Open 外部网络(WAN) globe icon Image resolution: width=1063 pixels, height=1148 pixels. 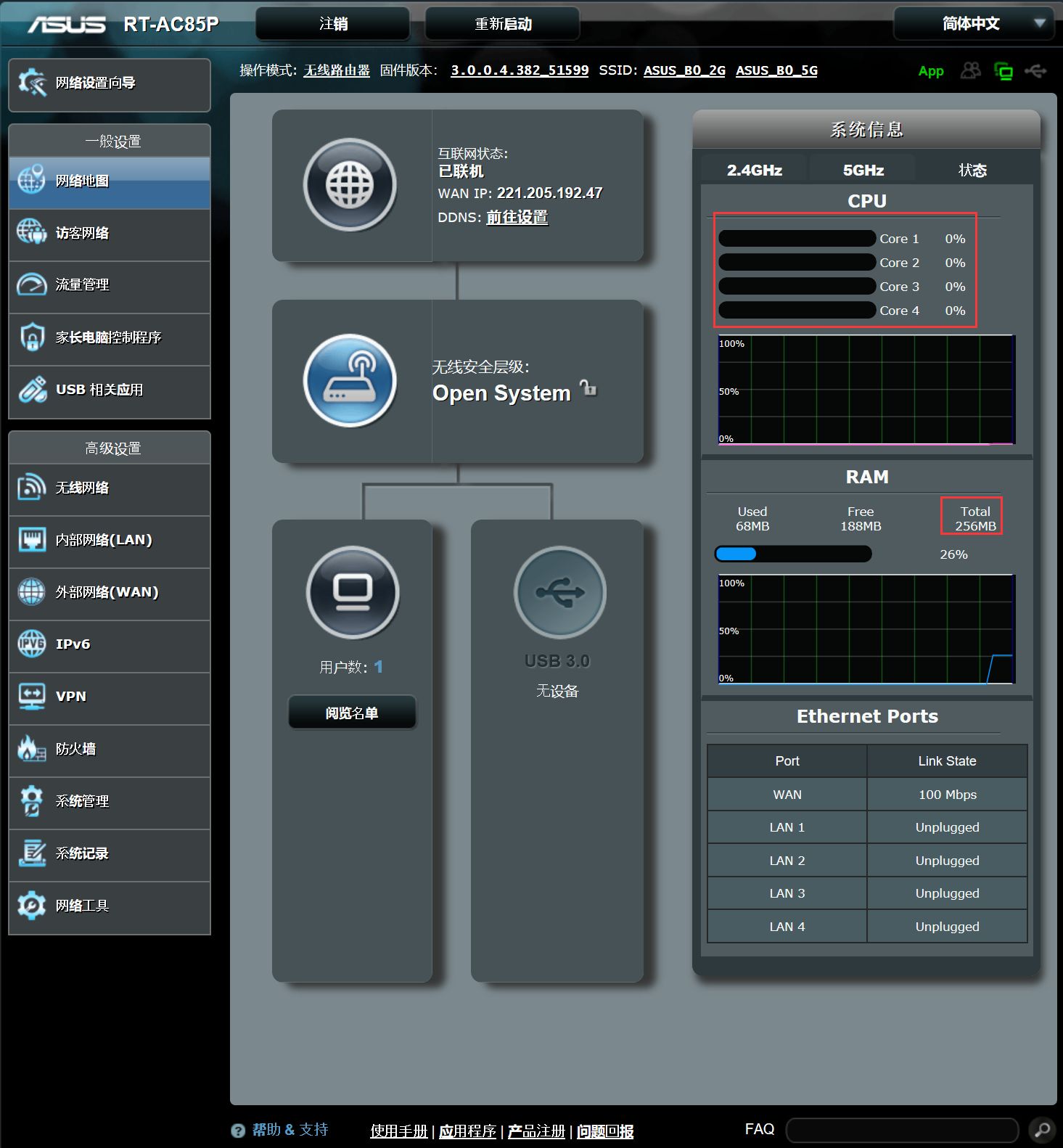[31, 591]
